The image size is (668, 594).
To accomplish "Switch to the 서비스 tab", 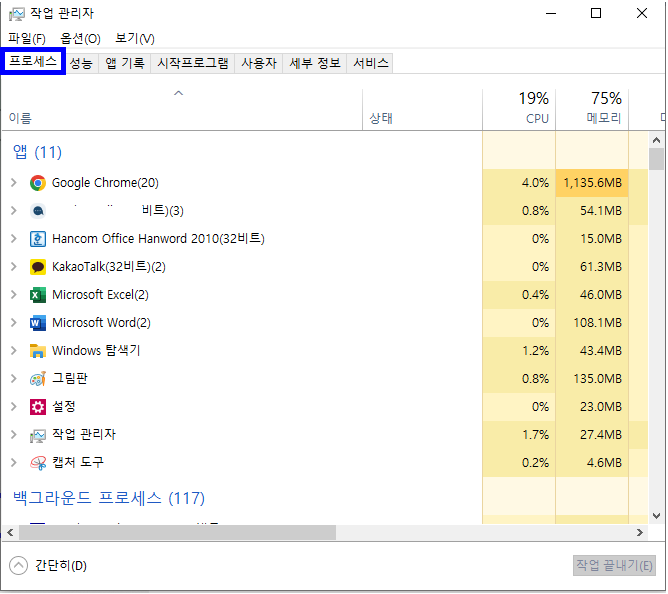I will (x=371, y=63).
